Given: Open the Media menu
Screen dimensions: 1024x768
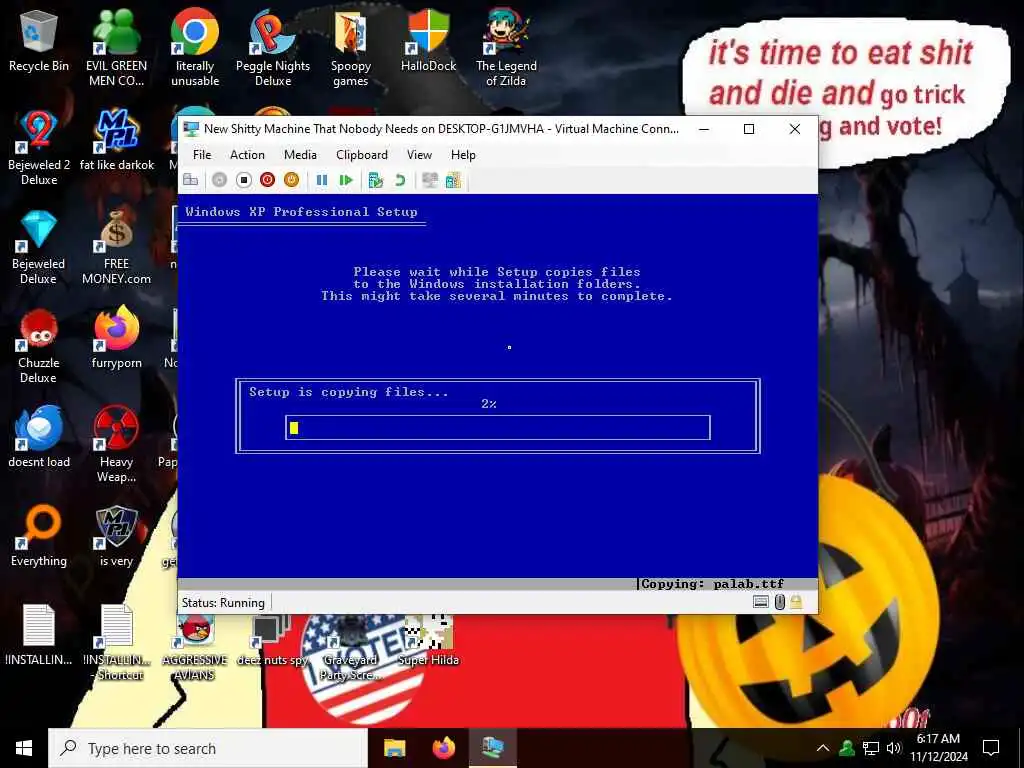Looking at the screenshot, I should pos(300,155).
